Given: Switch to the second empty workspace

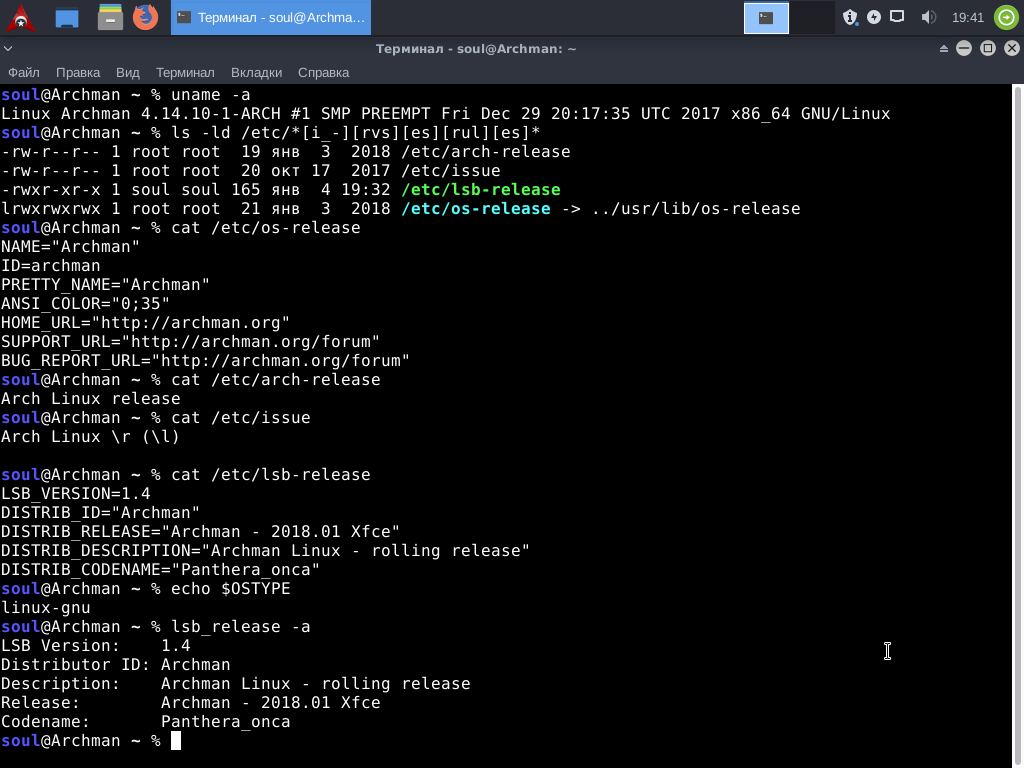Looking at the screenshot, I should [812, 18].
